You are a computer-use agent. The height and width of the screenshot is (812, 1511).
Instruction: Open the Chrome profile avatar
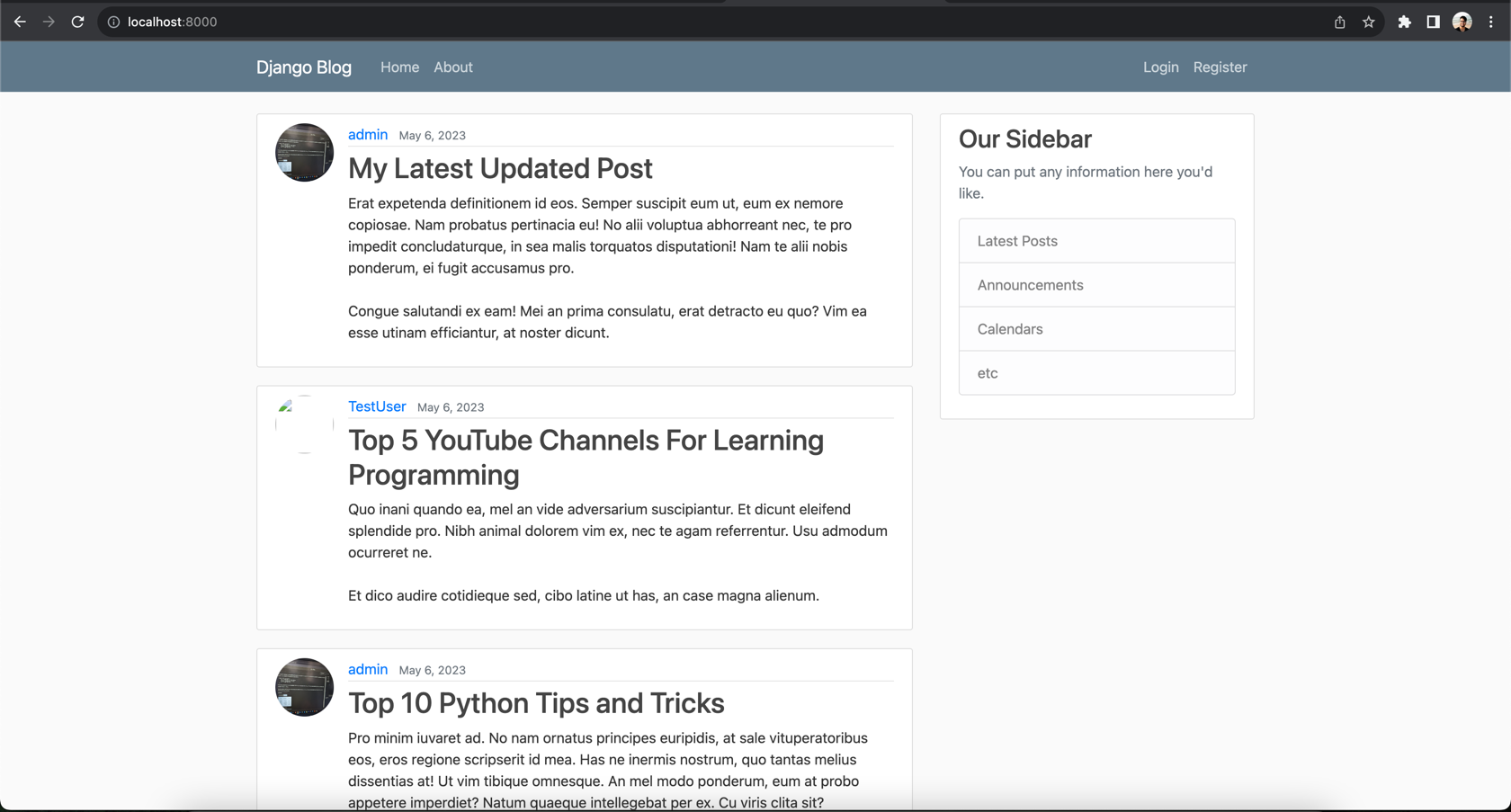[x=1462, y=22]
